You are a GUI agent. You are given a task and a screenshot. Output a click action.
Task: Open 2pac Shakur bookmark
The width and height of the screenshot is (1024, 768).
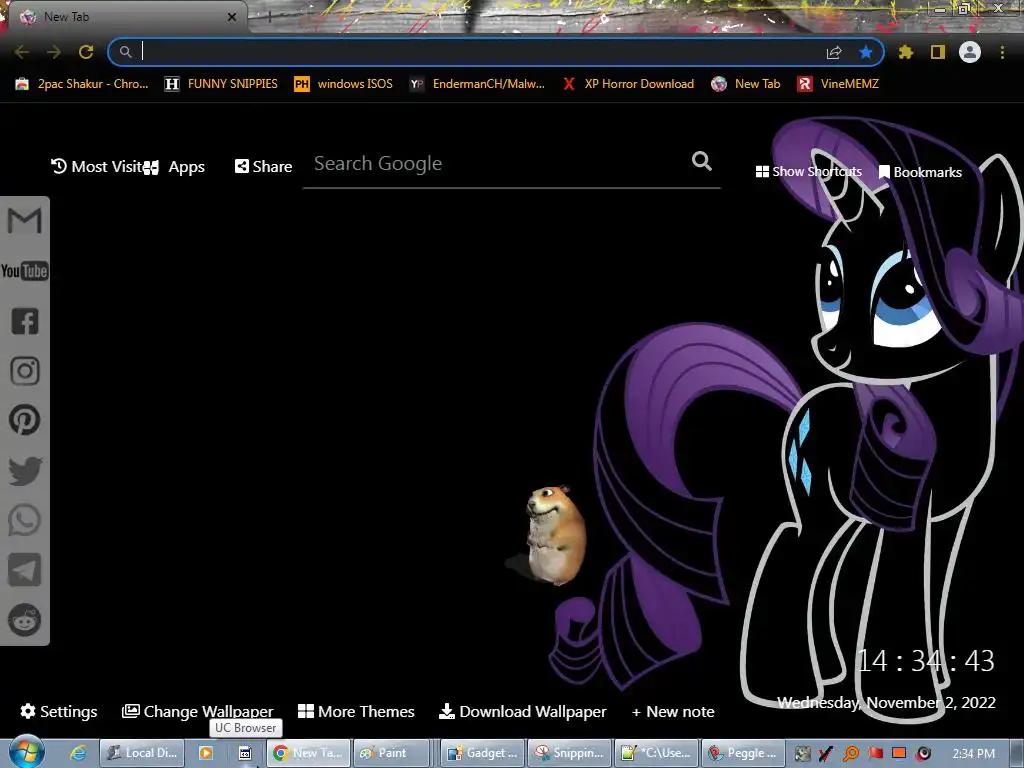click(x=82, y=84)
